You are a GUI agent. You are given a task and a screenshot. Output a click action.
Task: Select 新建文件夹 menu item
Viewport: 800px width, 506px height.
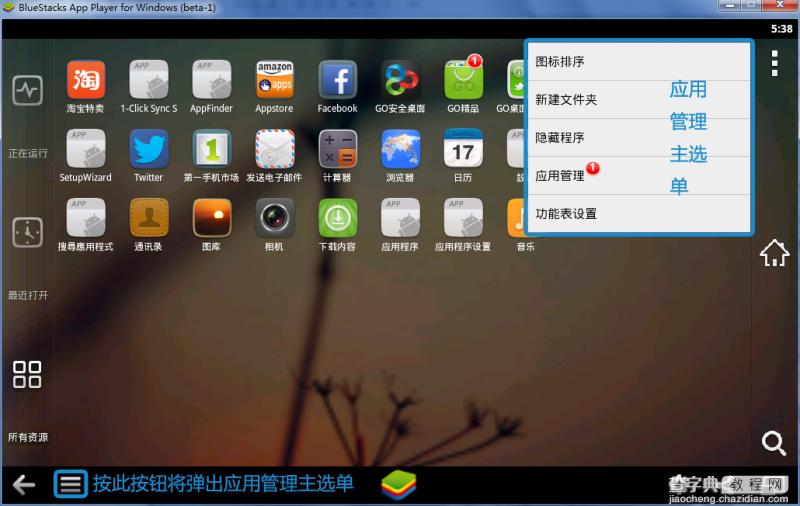639,99
